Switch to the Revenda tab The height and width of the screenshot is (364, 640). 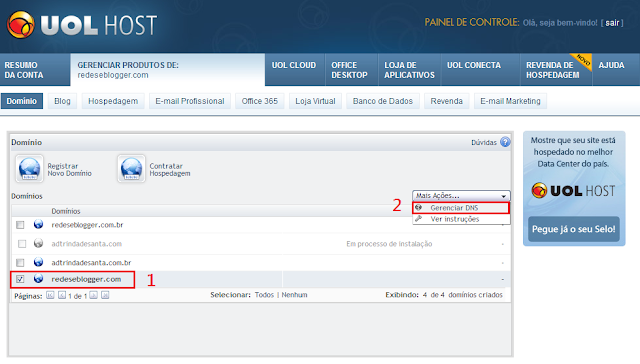447,101
